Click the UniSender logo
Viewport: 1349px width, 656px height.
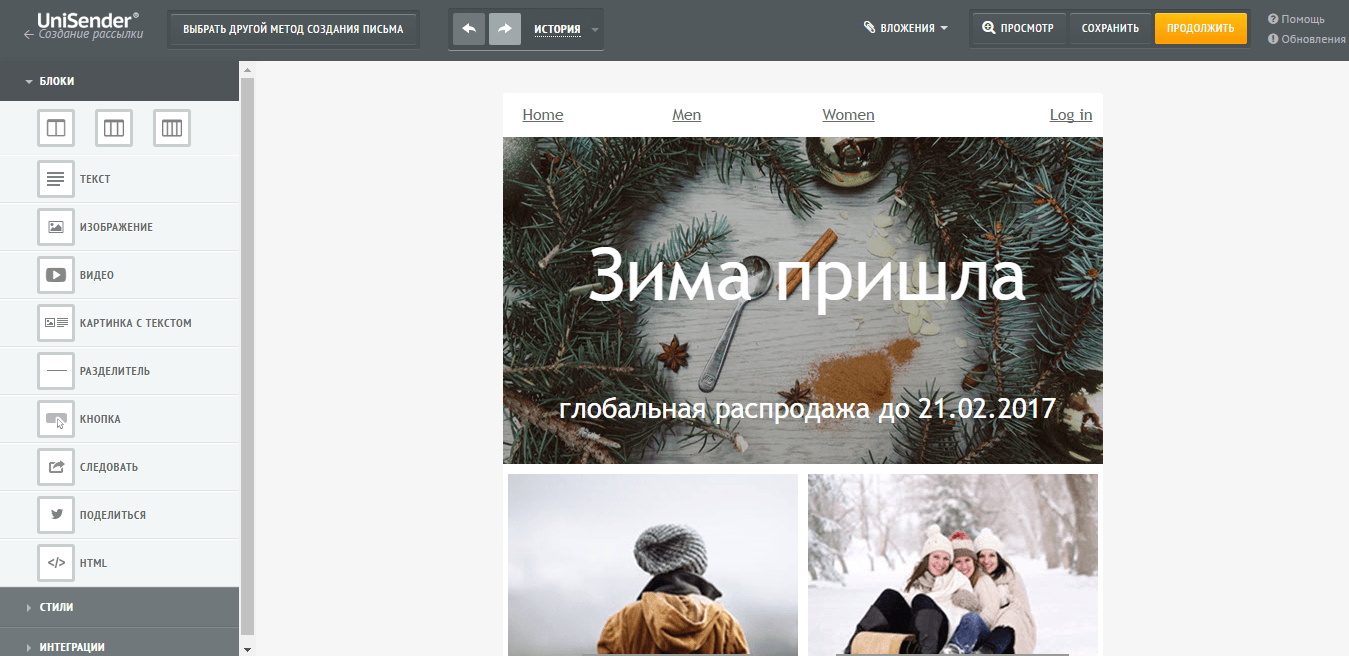(89, 18)
